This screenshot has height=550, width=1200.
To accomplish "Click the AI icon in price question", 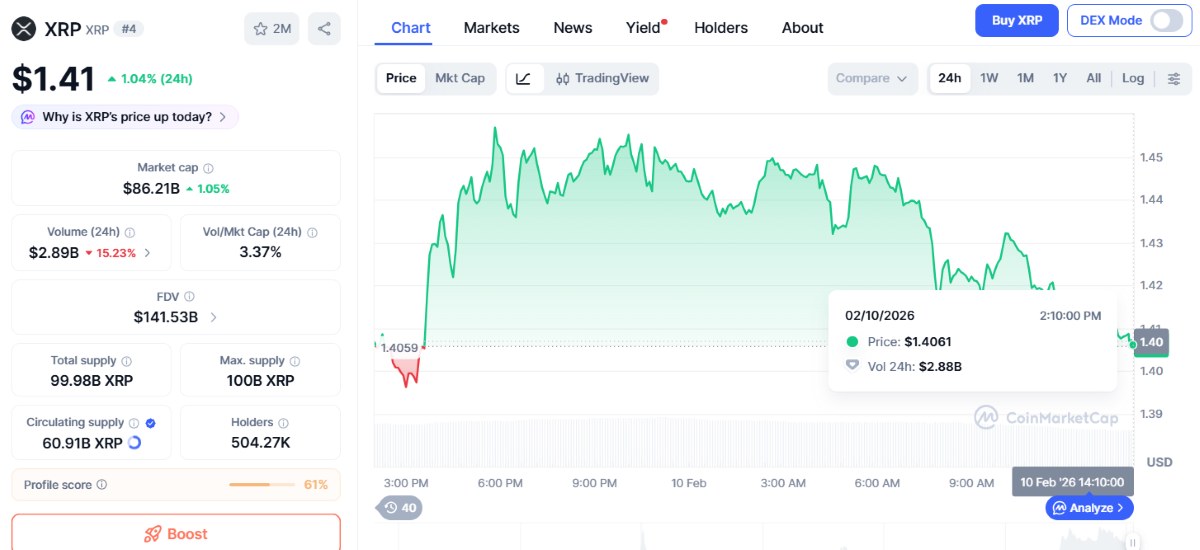I will coord(28,117).
